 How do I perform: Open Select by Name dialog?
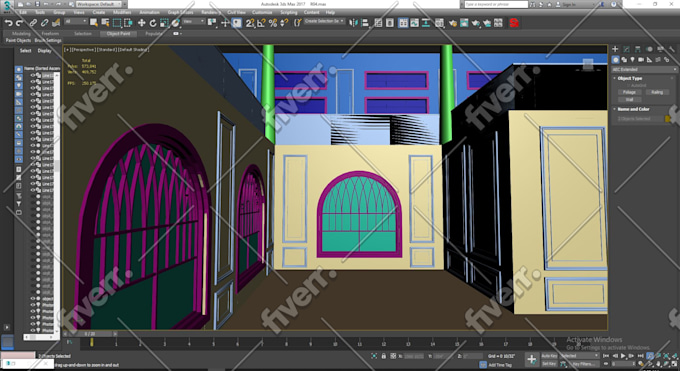(x=105, y=23)
